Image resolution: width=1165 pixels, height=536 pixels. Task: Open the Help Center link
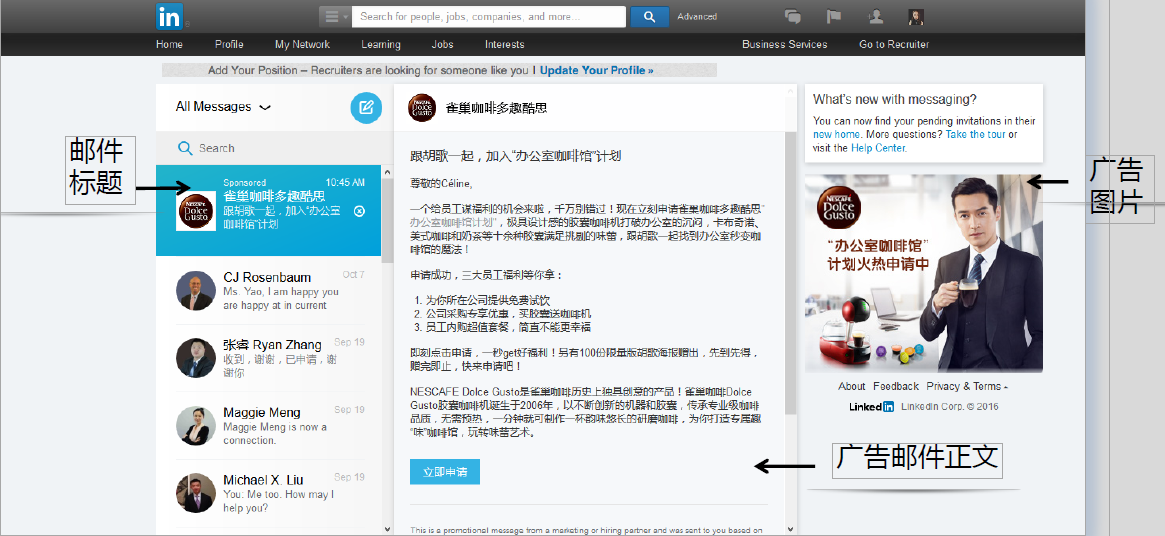click(877, 148)
